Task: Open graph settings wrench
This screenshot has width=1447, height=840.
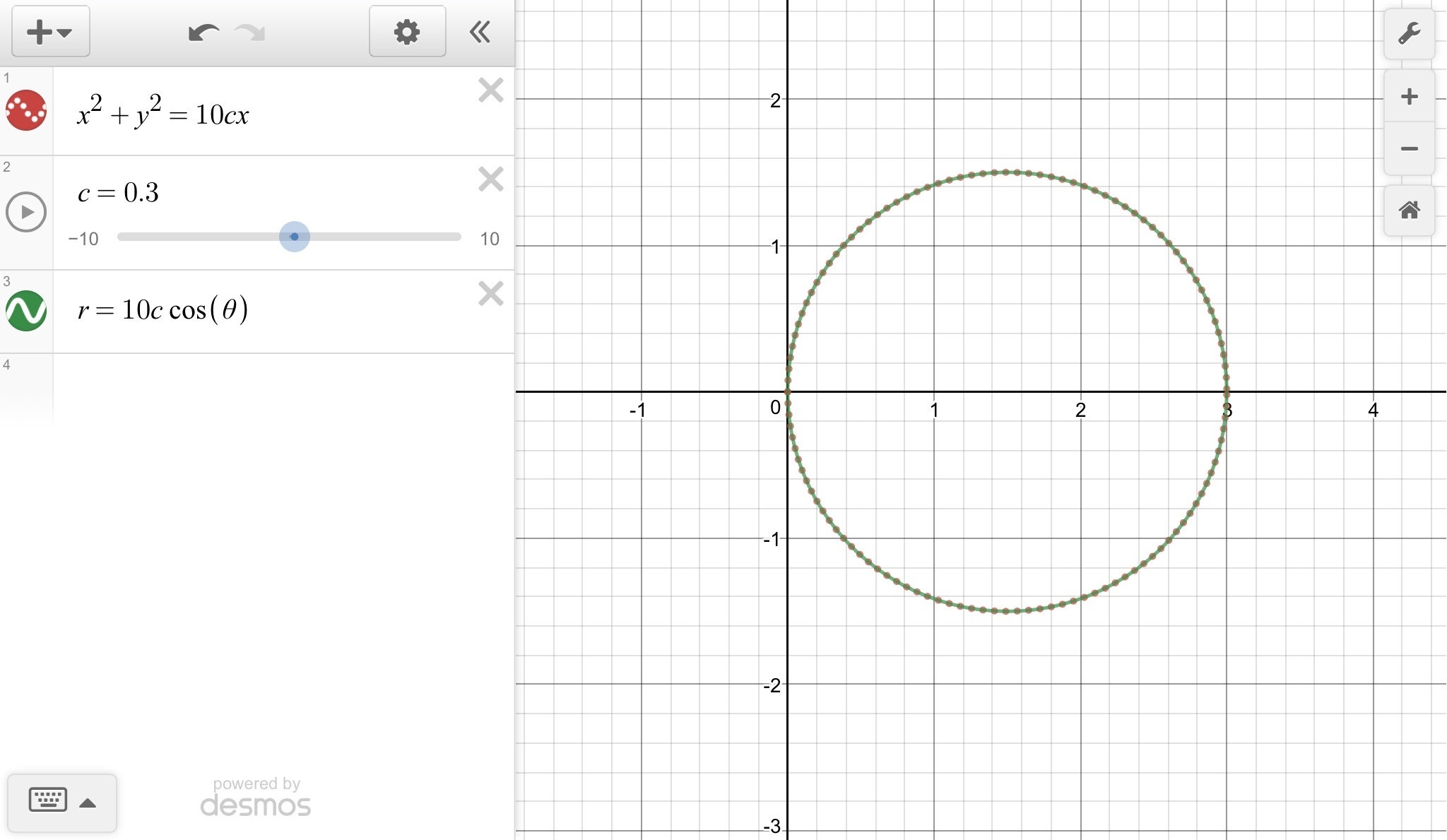Action: point(1409,34)
